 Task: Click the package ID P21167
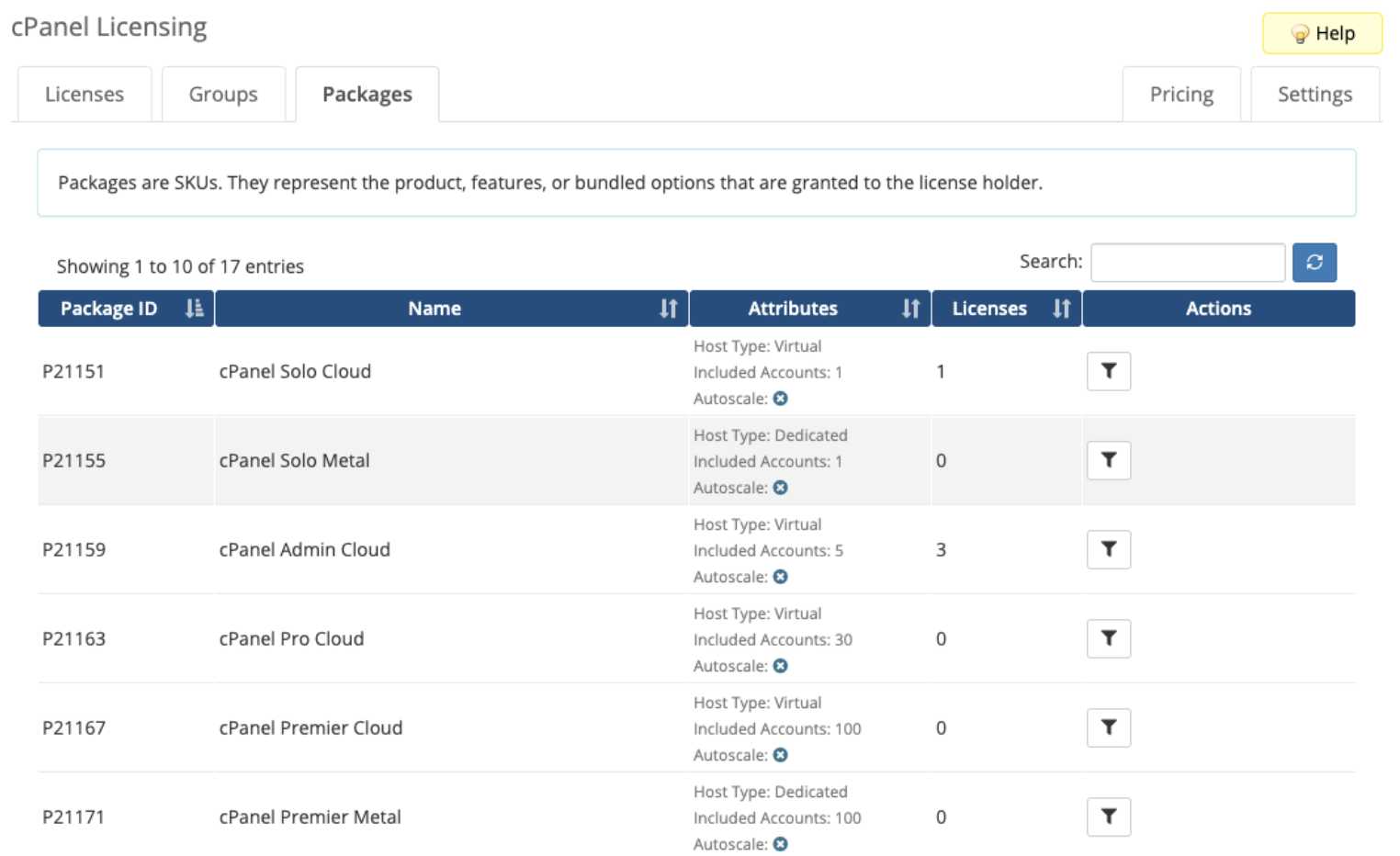click(x=73, y=727)
